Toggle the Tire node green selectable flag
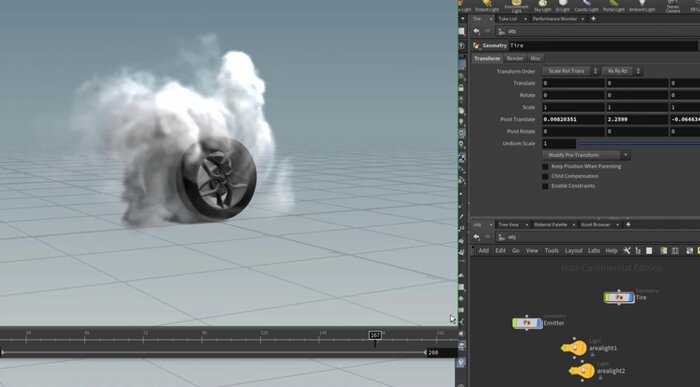 click(x=608, y=297)
